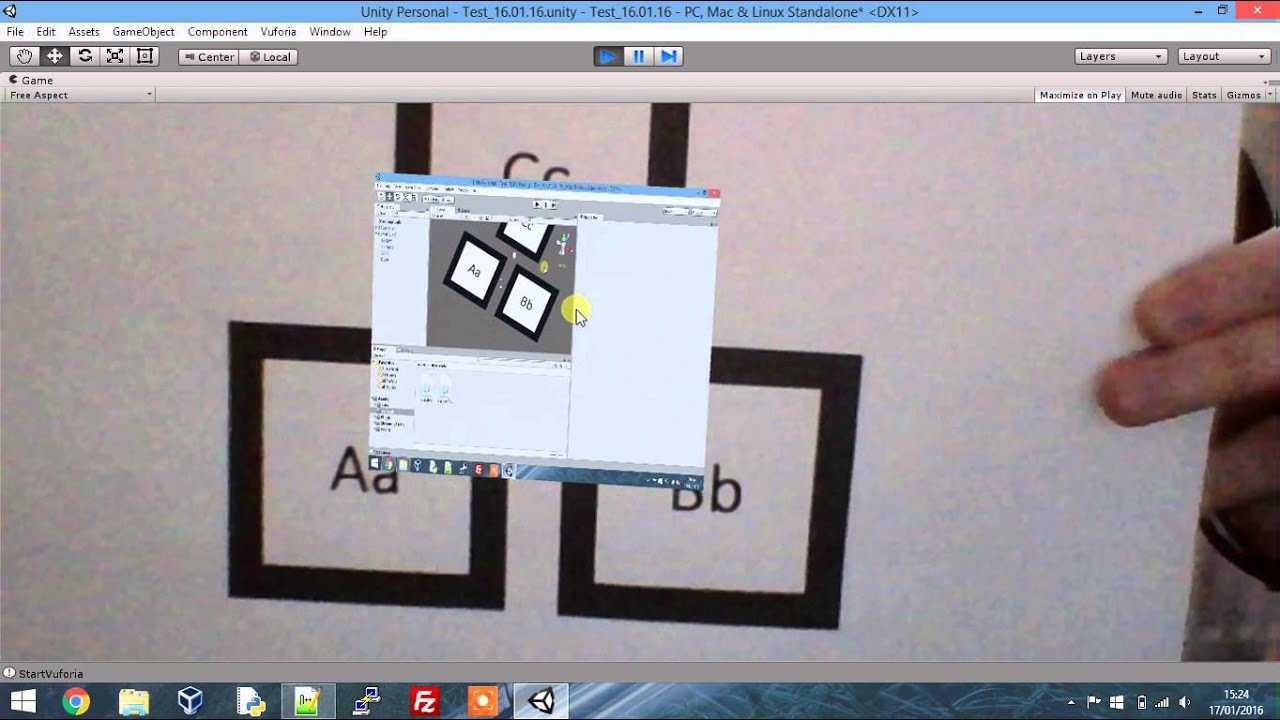Switch to Unity in the taskbar
1280x720 pixels.
(x=541, y=702)
